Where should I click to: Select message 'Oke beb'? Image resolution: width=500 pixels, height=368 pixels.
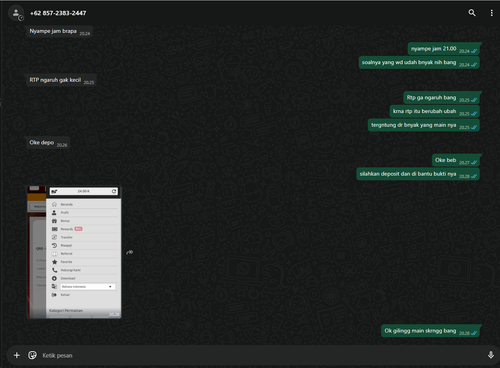tap(456, 160)
